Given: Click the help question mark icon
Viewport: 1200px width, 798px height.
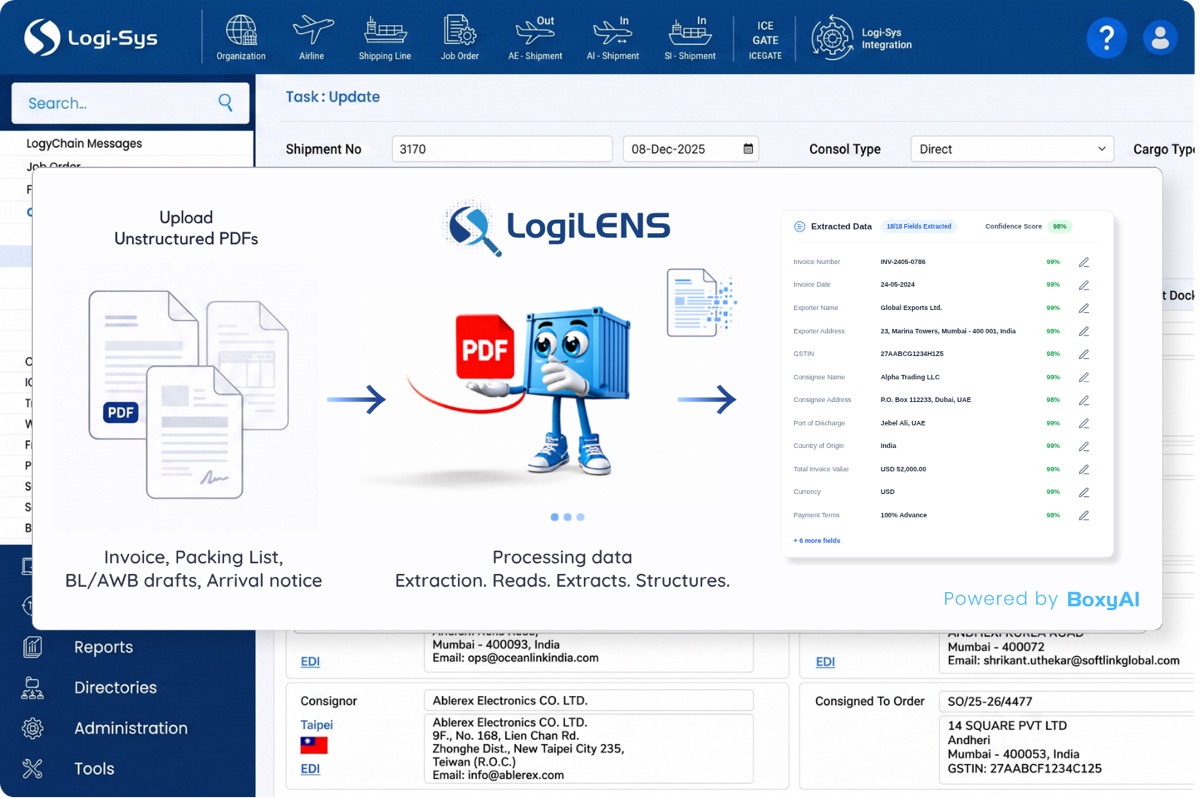Looking at the screenshot, I should (x=1106, y=38).
